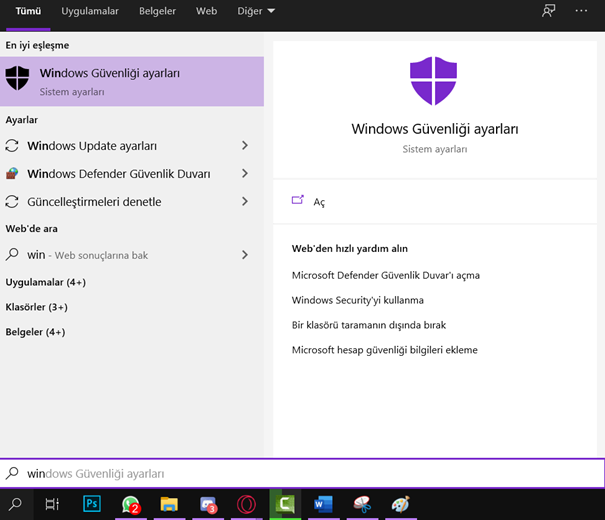
Task: Expand Windows Update ayarları chevron
Action: (245, 145)
